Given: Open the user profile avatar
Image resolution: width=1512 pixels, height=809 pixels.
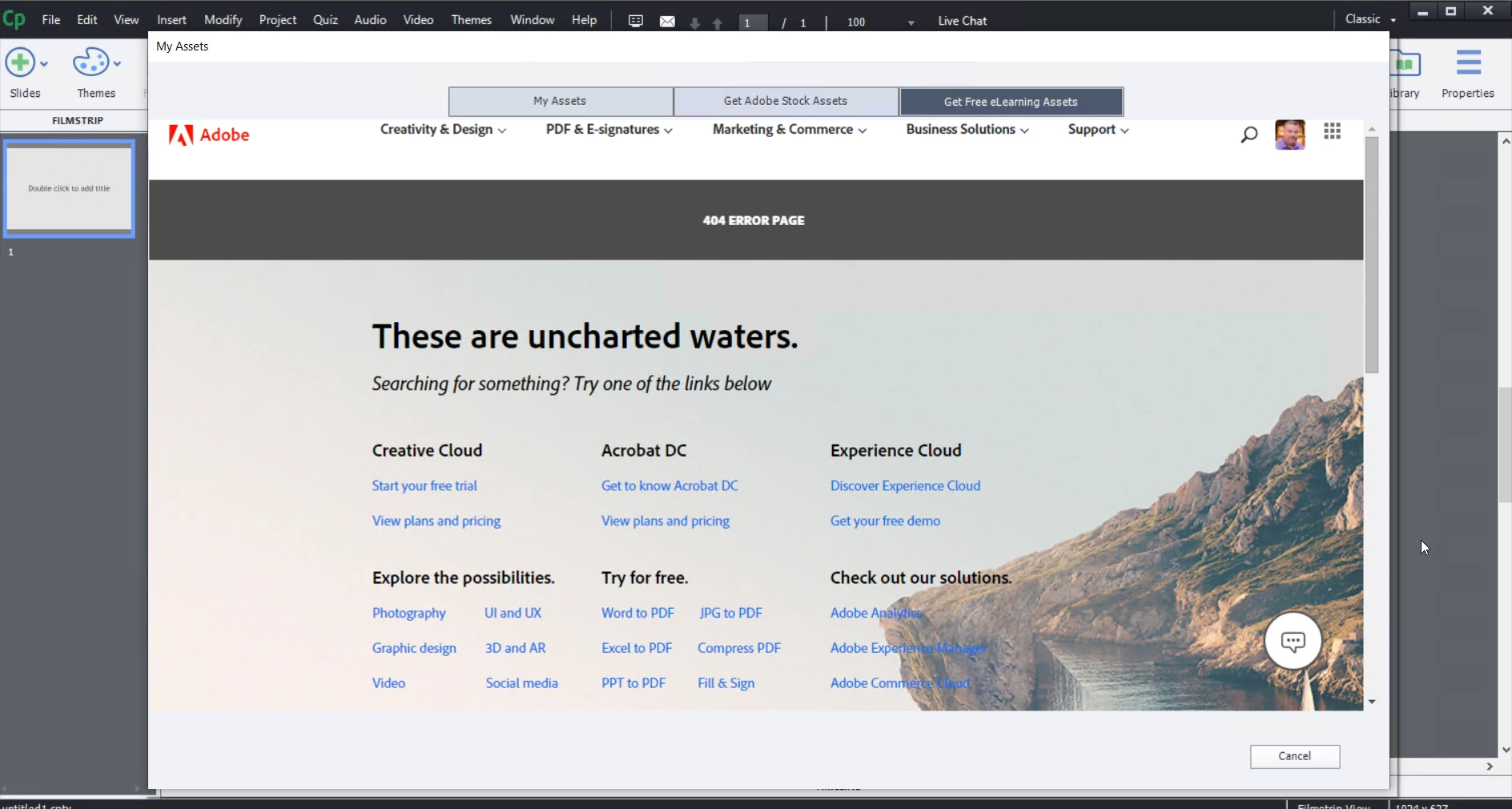Looking at the screenshot, I should (x=1289, y=134).
